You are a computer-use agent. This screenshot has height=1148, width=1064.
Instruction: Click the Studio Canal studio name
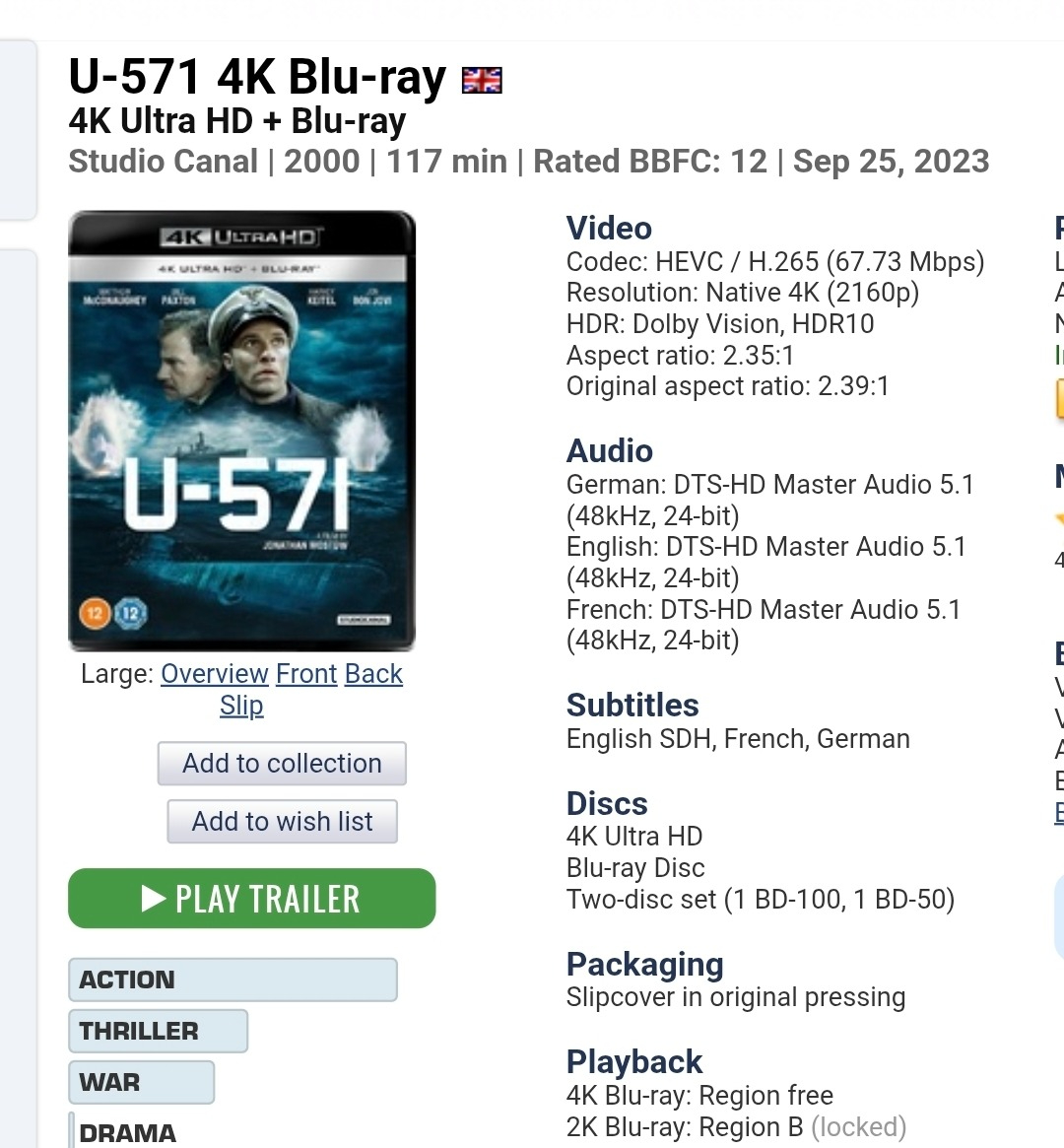click(x=164, y=161)
